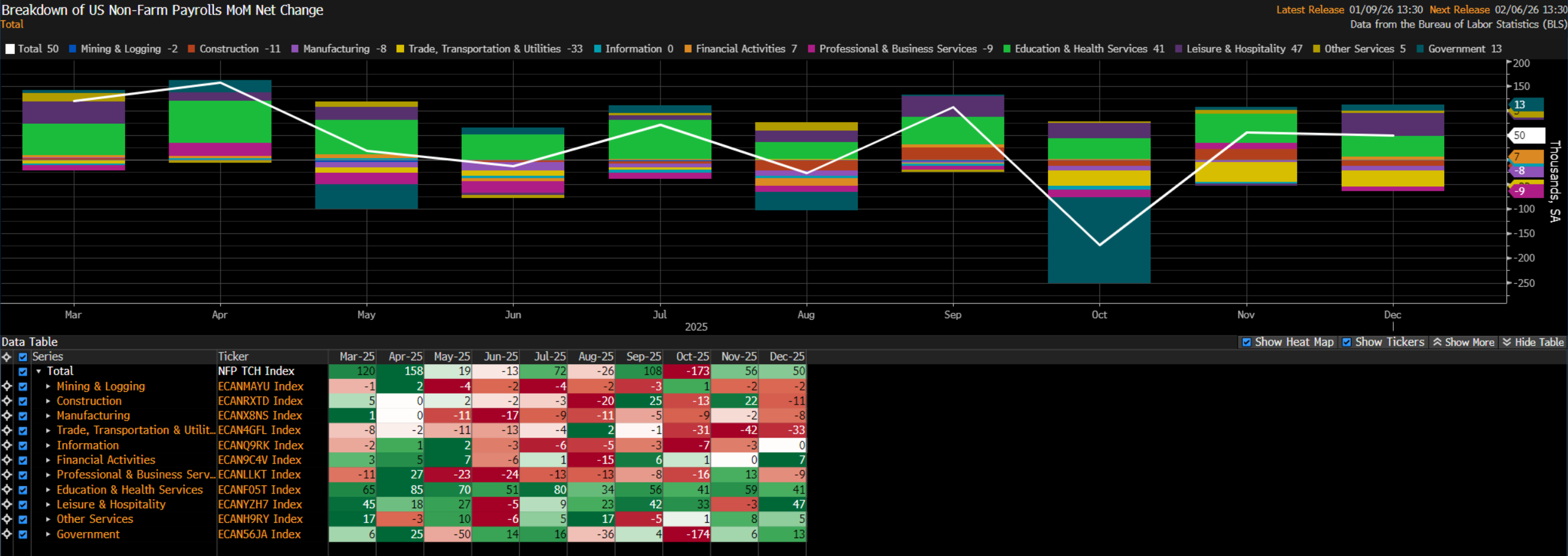Click the crosshair icon beside Financial Activities
Viewport: 1568px width, 556px height.
point(7,460)
